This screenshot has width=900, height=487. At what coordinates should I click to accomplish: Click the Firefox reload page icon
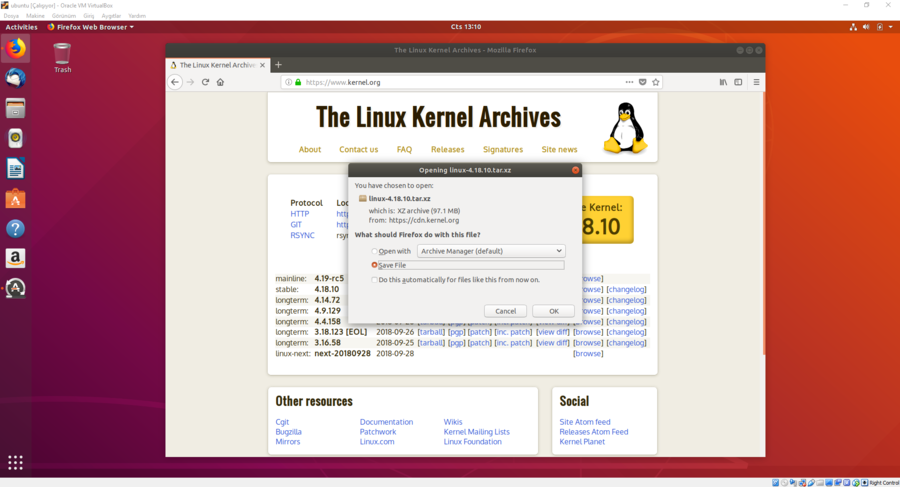click(x=205, y=82)
